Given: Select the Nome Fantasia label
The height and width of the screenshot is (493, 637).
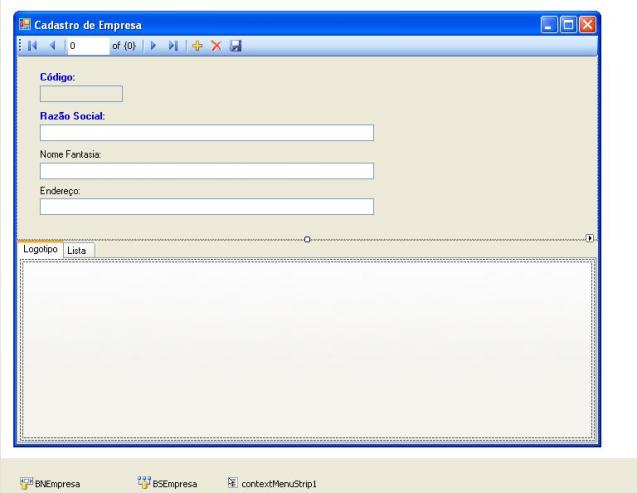Looking at the screenshot, I should tap(70, 154).
